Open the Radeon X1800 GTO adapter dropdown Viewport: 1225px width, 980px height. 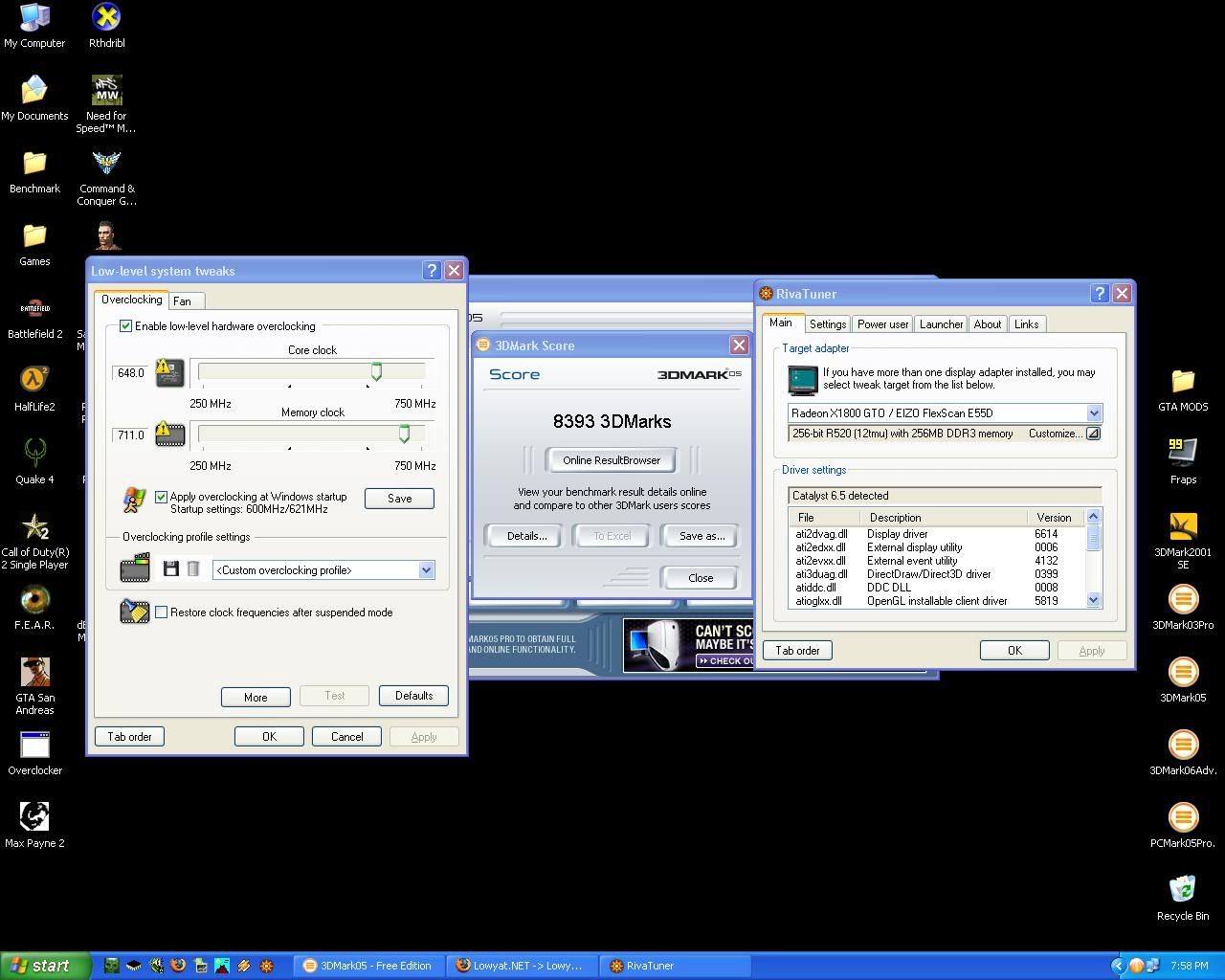tap(1094, 413)
